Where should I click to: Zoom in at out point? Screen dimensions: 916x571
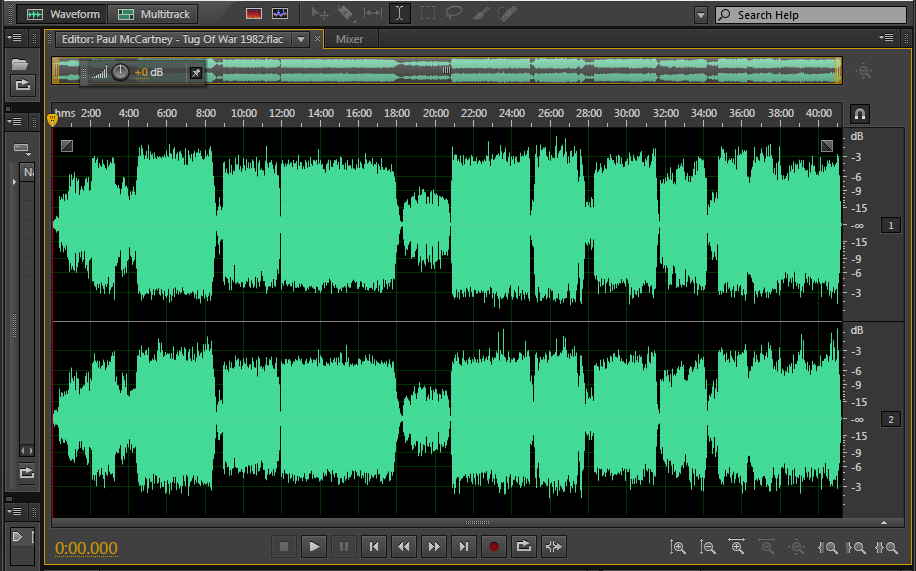pos(856,548)
